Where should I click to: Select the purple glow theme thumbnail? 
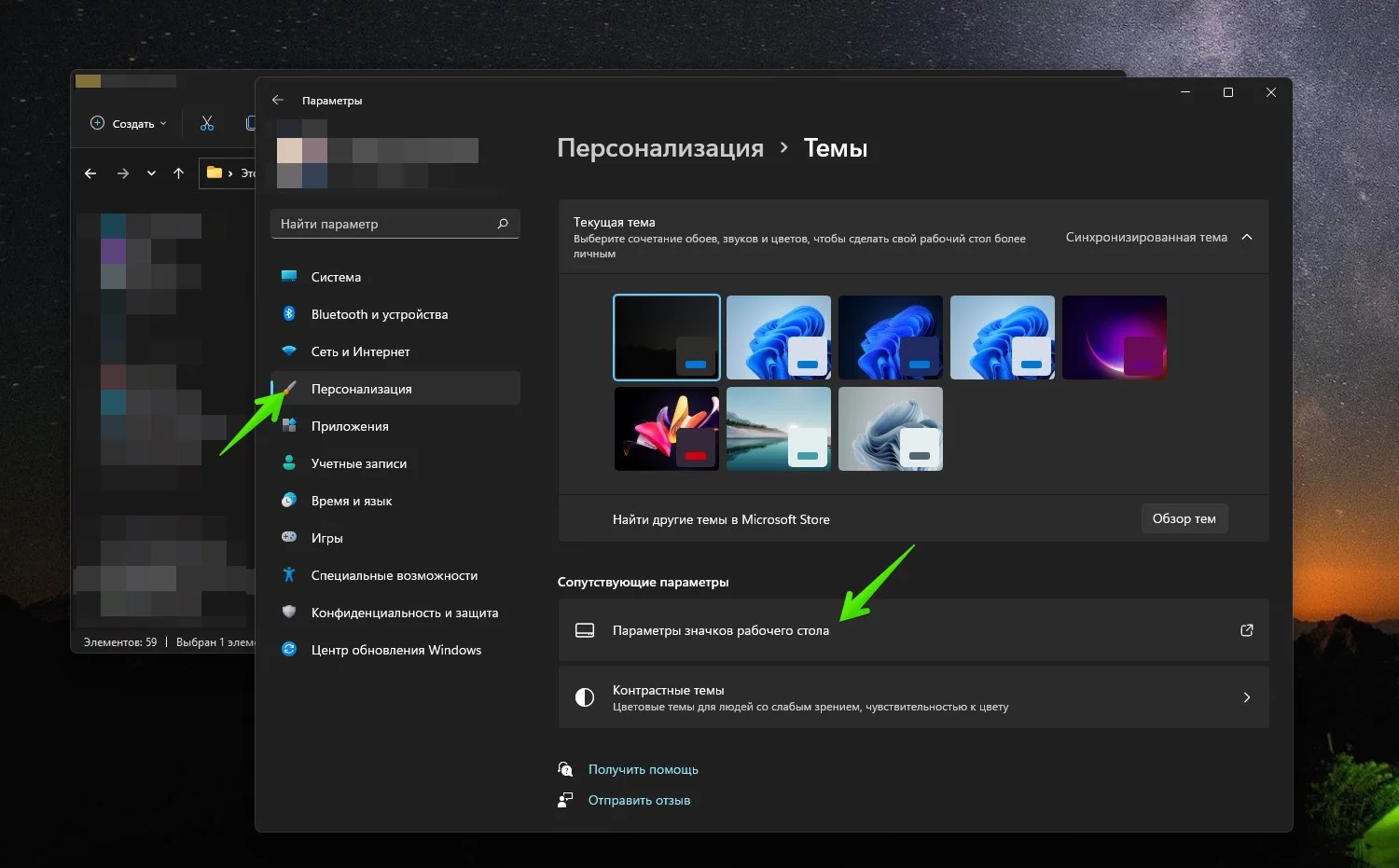coord(1115,338)
